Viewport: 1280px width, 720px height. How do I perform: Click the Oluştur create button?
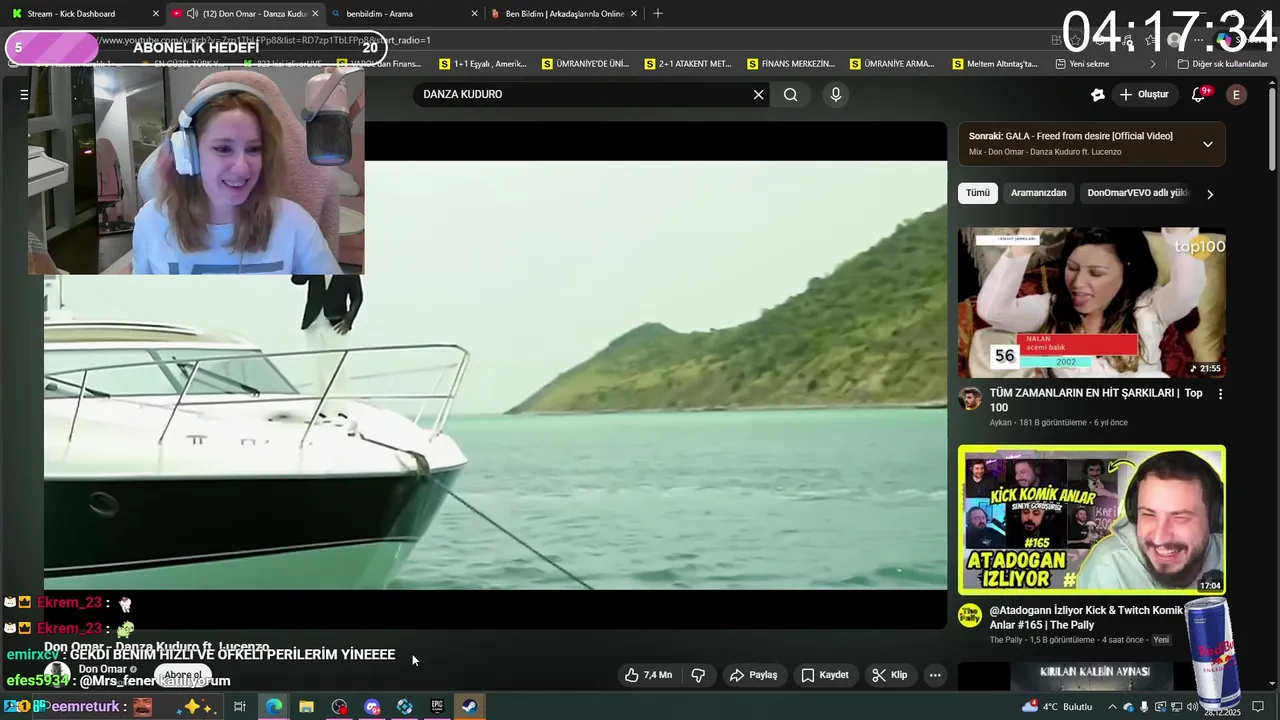(1143, 95)
